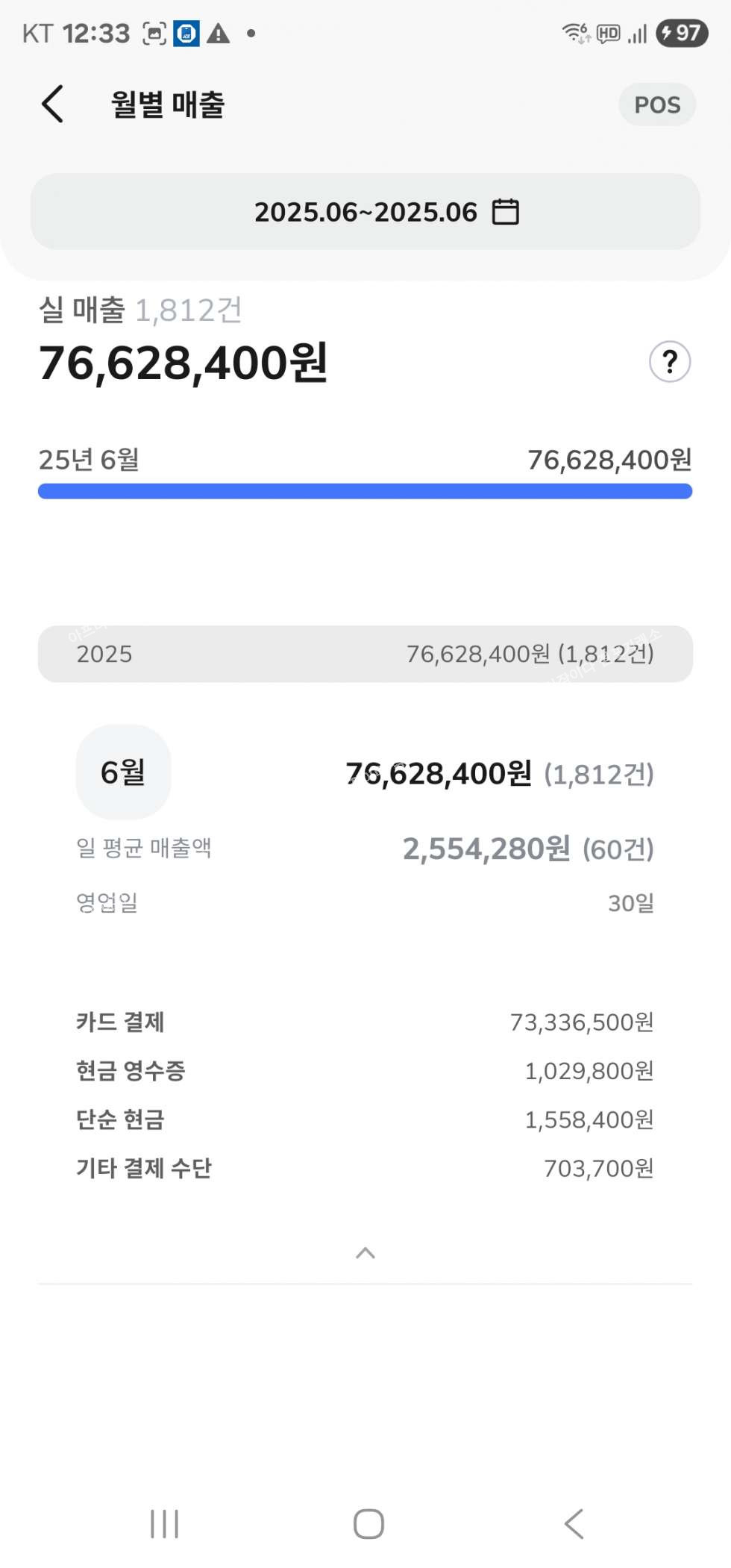Collapse the details with the up chevron
The height and width of the screenshot is (1568, 731).
tap(365, 1253)
